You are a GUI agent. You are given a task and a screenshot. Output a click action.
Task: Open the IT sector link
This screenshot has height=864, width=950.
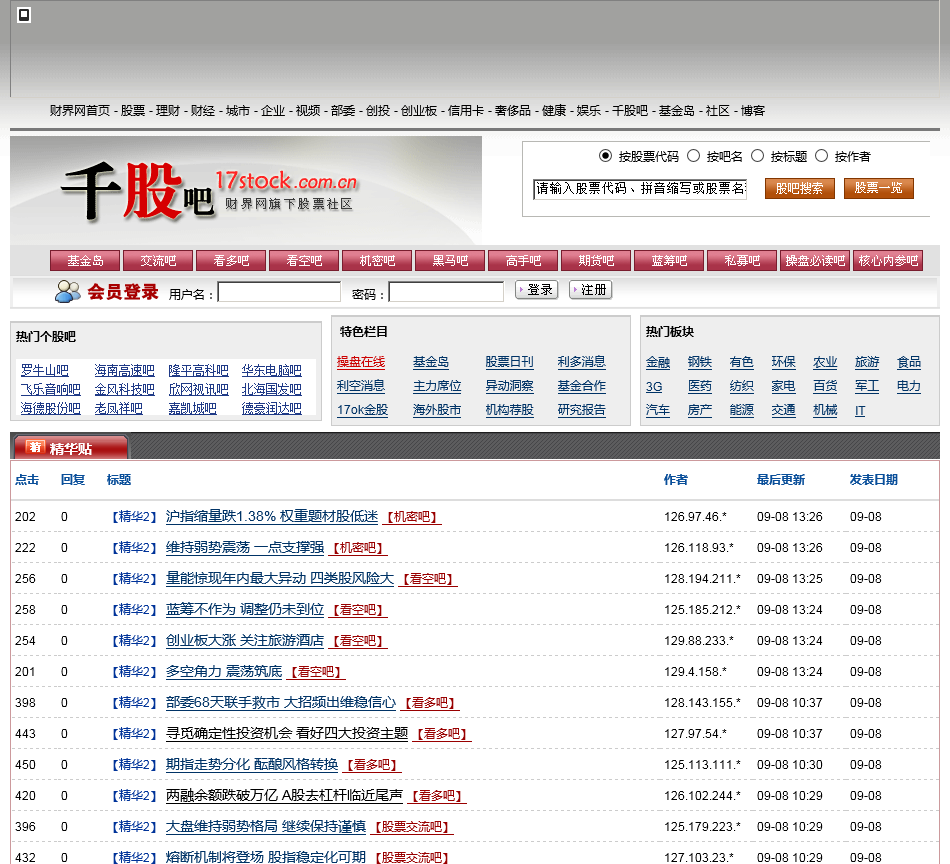860,411
